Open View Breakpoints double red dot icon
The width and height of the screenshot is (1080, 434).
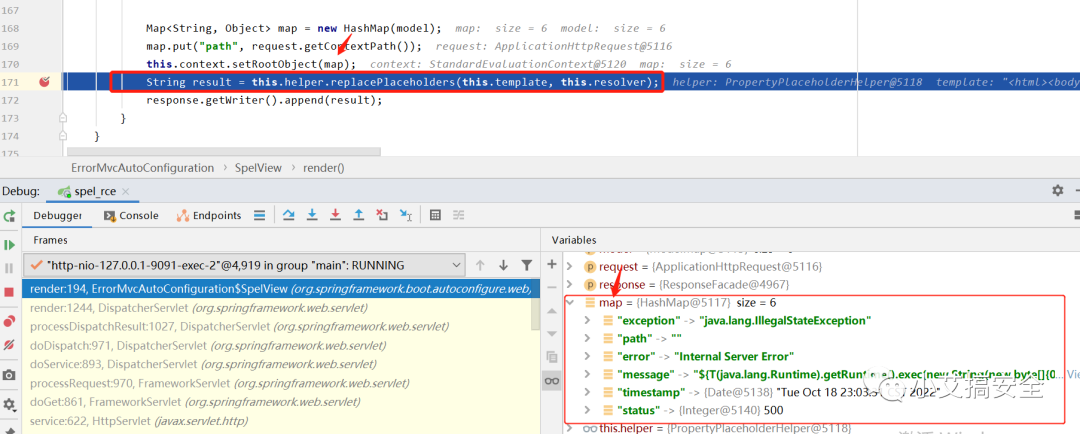coord(9,321)
